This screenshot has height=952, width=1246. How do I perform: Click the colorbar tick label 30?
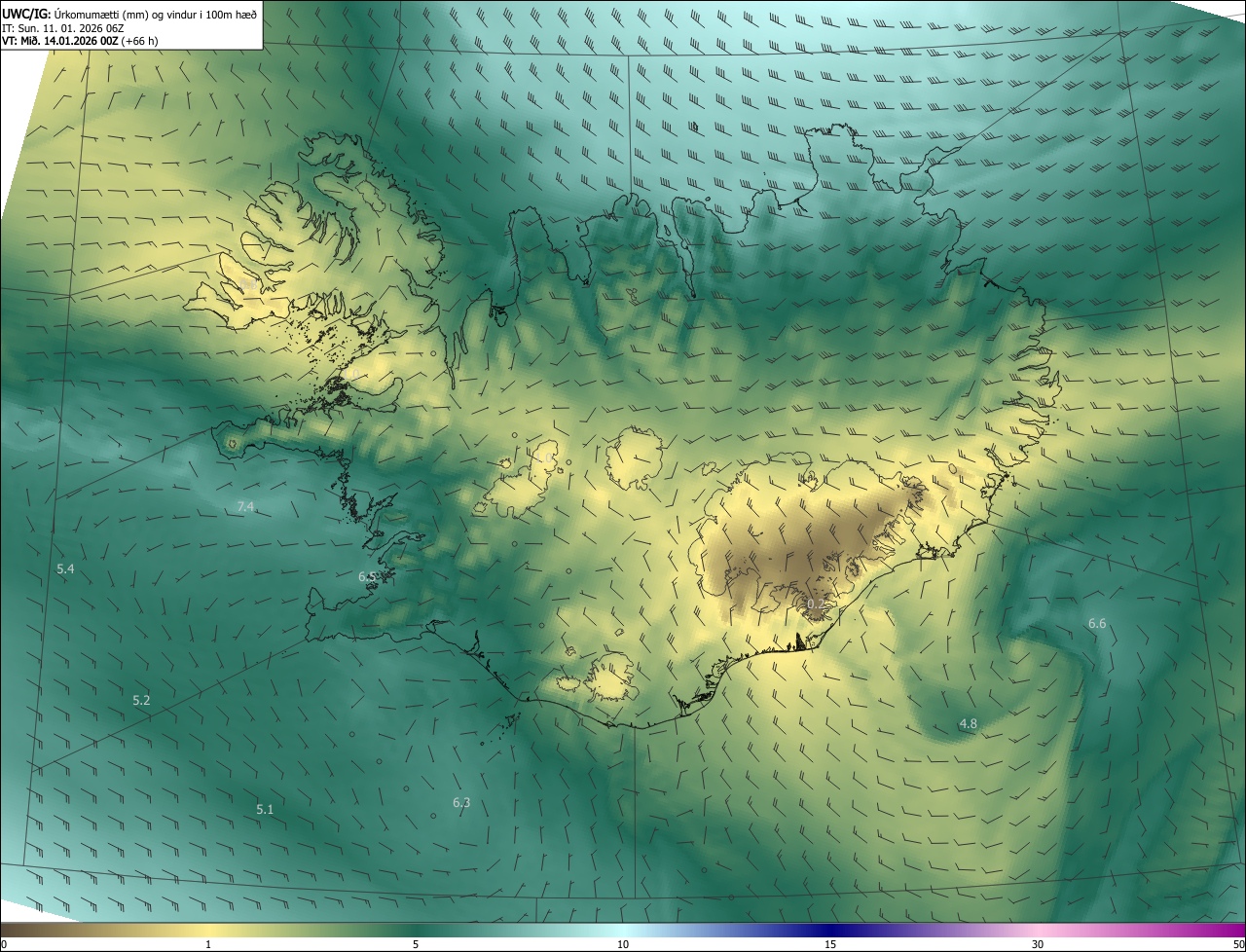1038,944
